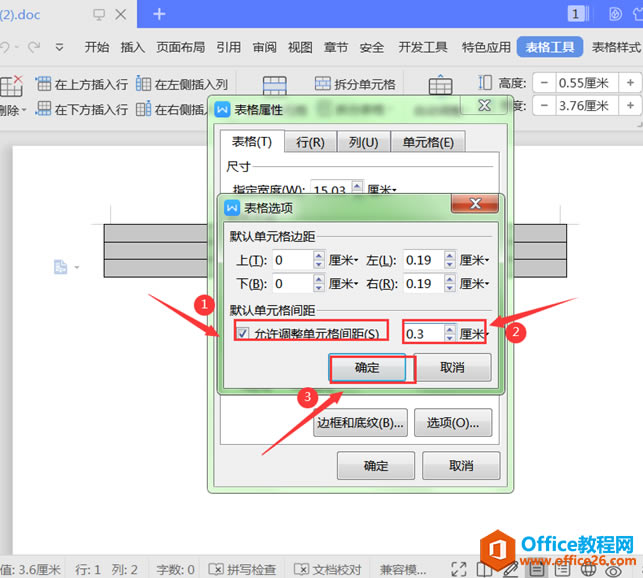
Task: Select Table tab in Table Properties
Action: (252, 142)
